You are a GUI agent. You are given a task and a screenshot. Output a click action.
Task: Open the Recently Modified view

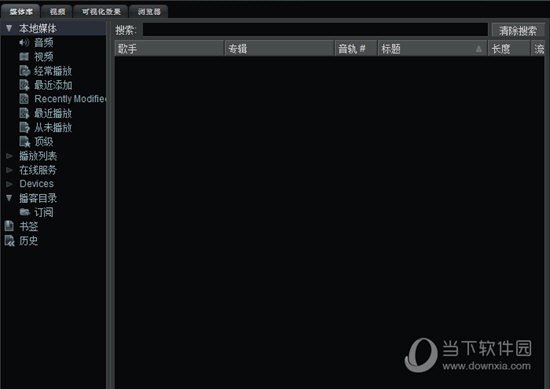coord(70,99)
